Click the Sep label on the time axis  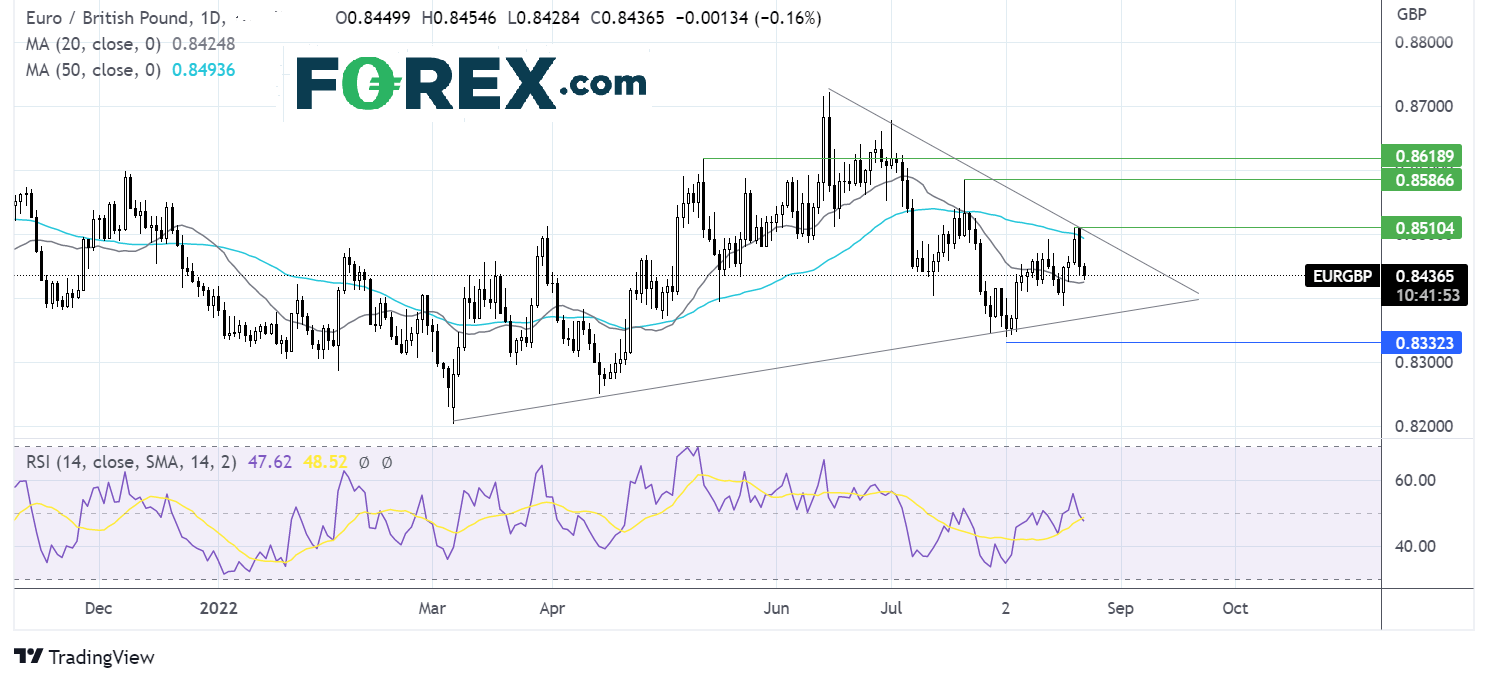pos(1121,607)
